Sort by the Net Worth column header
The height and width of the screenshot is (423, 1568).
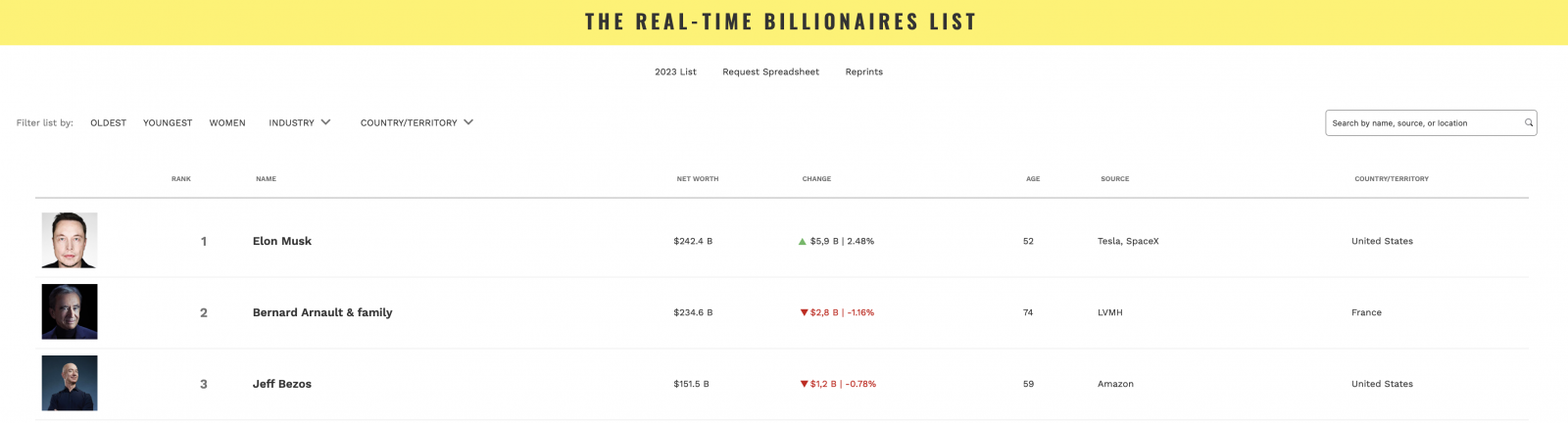(x=697, y=179)
